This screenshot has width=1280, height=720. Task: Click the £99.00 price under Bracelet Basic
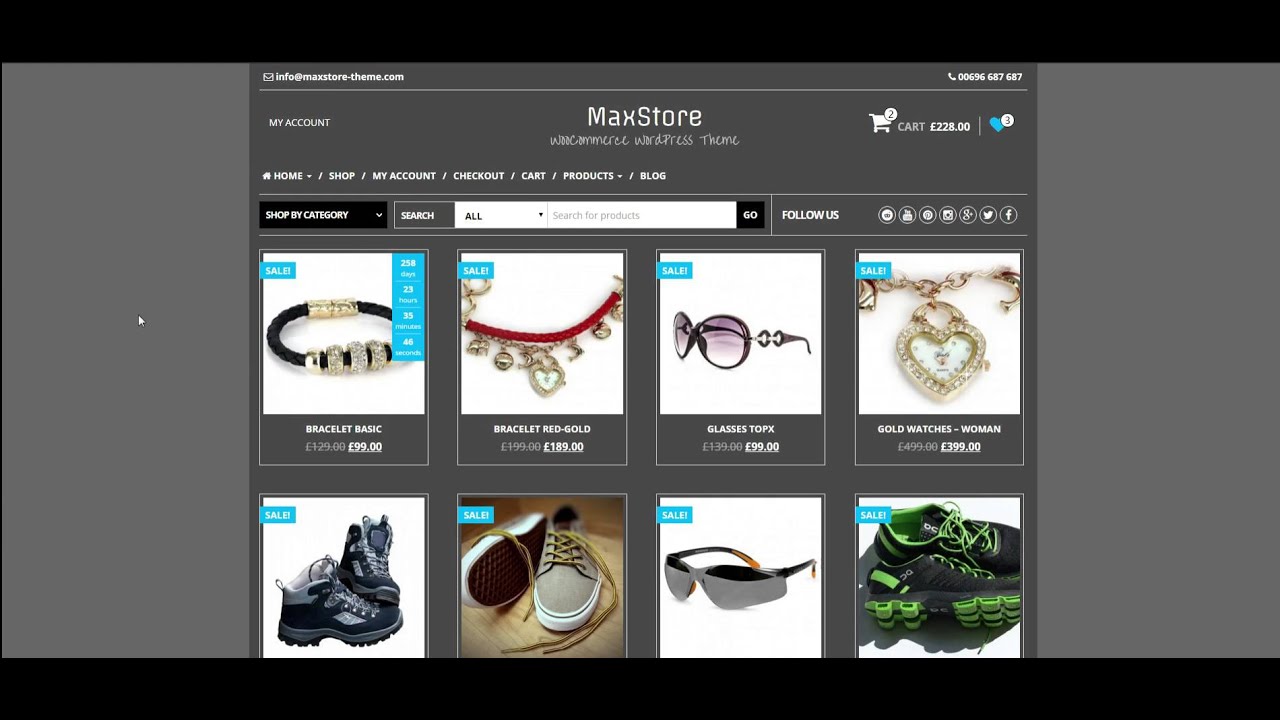365,447
